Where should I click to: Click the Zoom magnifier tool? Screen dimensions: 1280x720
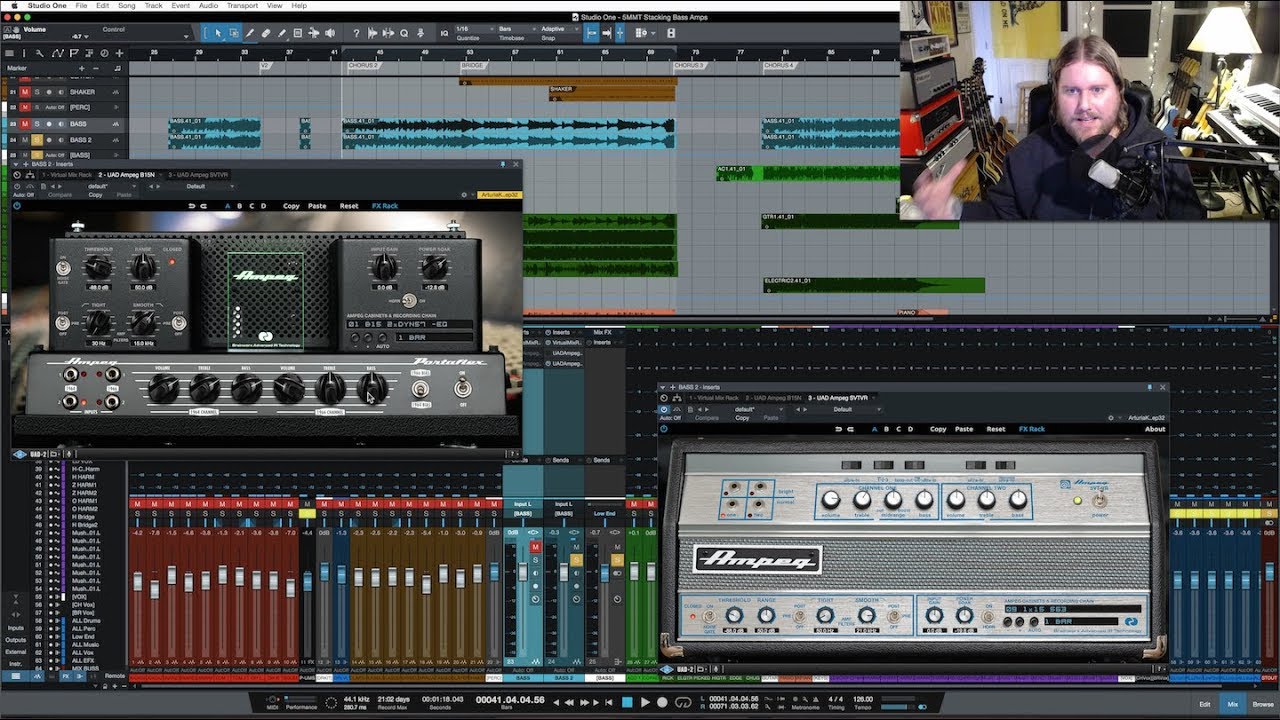click(x=404, y=33)
